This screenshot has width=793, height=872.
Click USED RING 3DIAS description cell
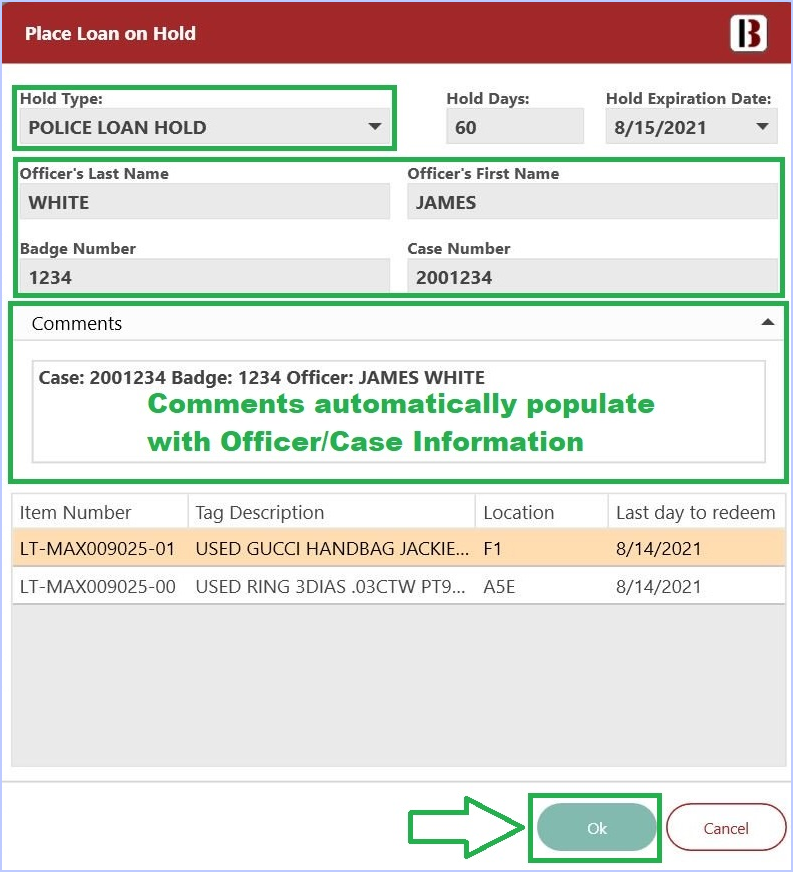[330, 586]
